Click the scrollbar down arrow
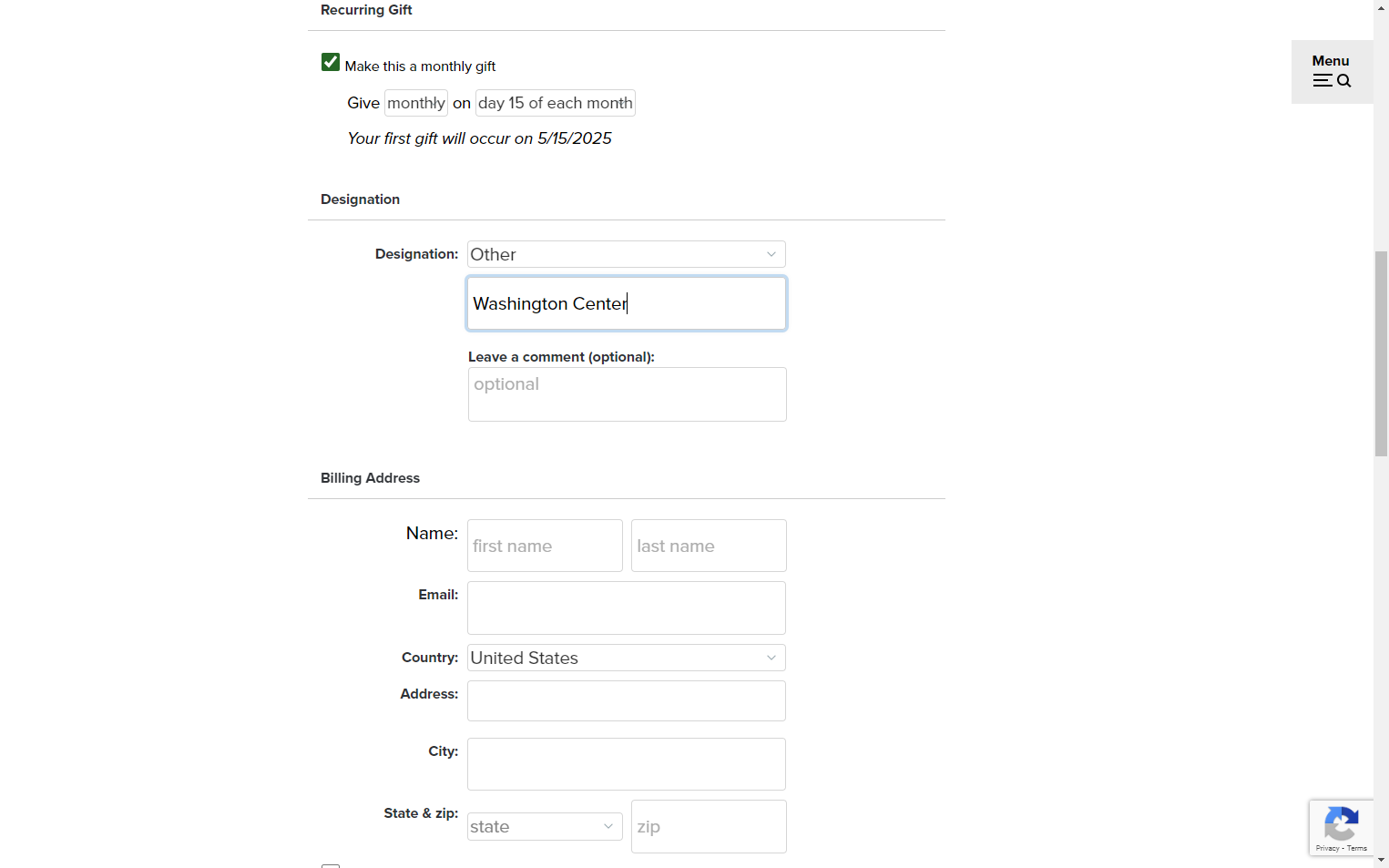The height and width of the screenshot is (868, 1389). [1381, 860]
